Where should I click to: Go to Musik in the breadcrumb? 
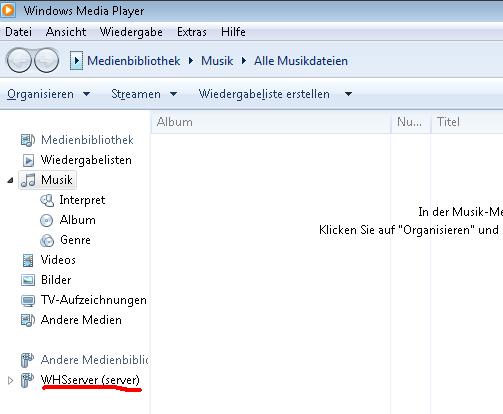(x=217, y=61)
